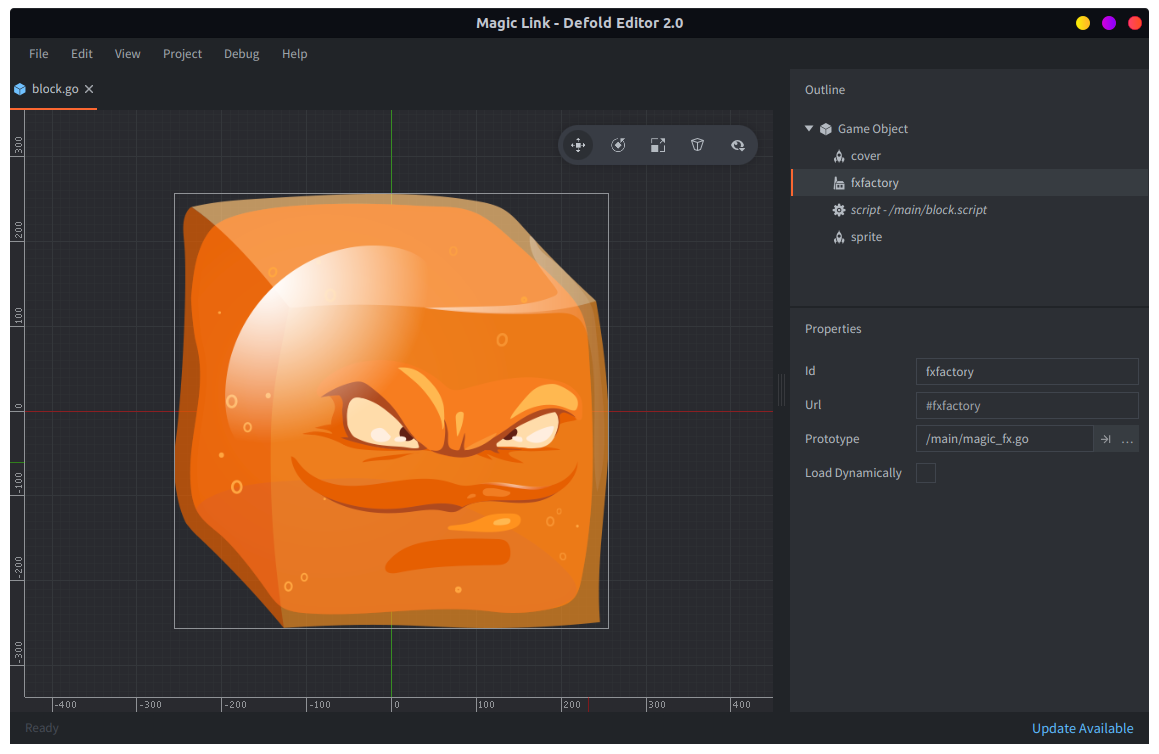The height and width of the screenshot is (754, 1159).
Task: Click the panel splitter handle beside scene view
Action: (x=782, y=390)
